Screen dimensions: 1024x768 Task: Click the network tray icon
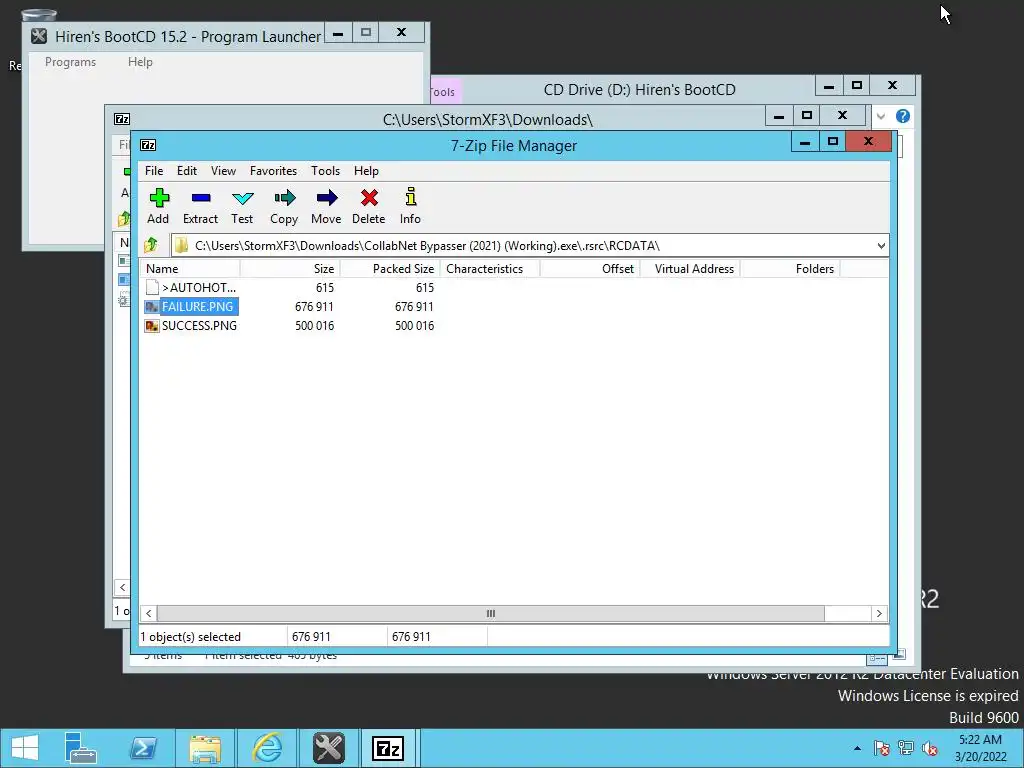coord(906,748)
